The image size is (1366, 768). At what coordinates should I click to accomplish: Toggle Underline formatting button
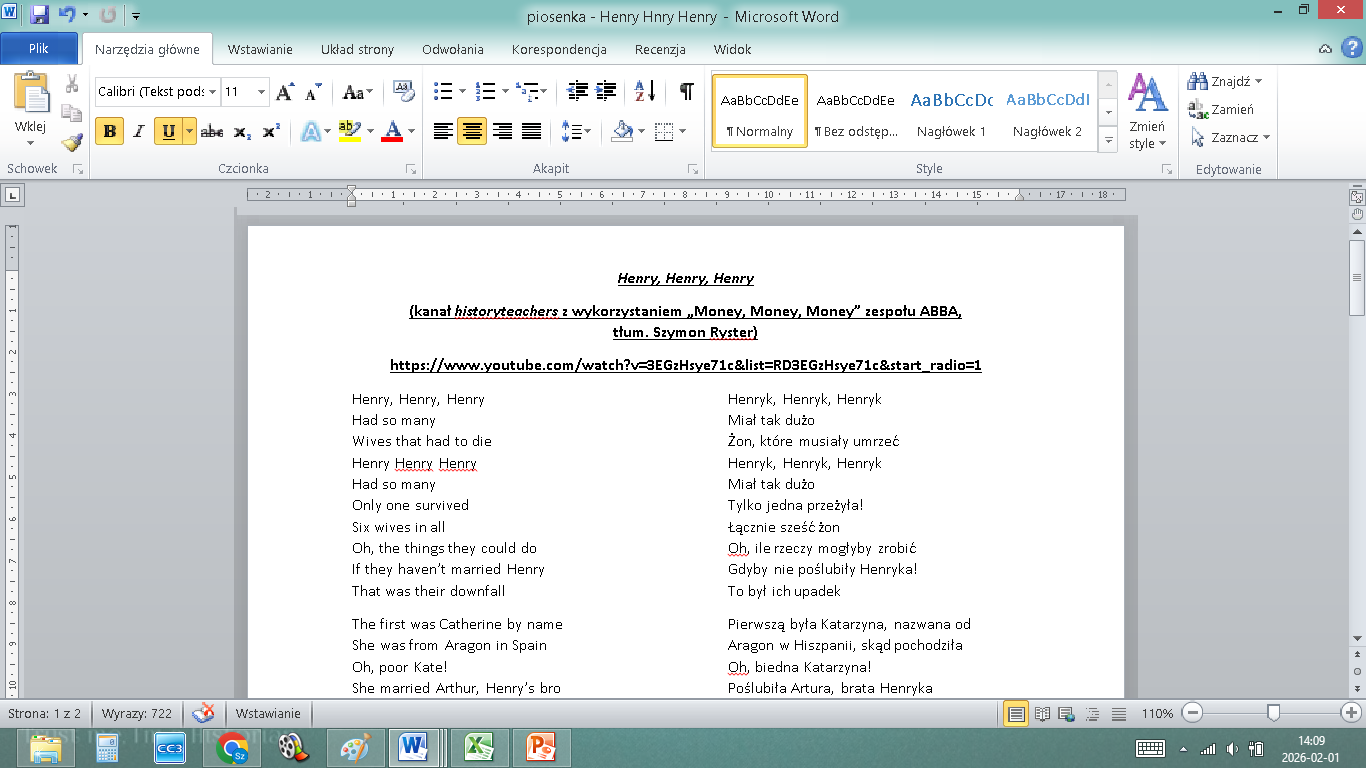click(167, 132)
